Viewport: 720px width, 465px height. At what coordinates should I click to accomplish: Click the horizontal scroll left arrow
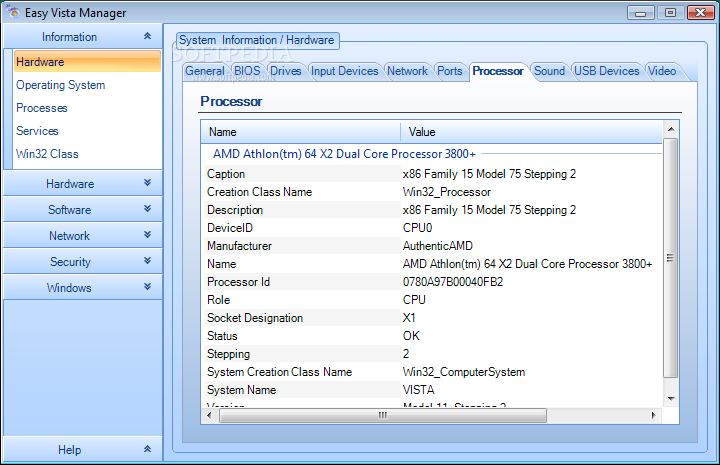coord(209,415)
